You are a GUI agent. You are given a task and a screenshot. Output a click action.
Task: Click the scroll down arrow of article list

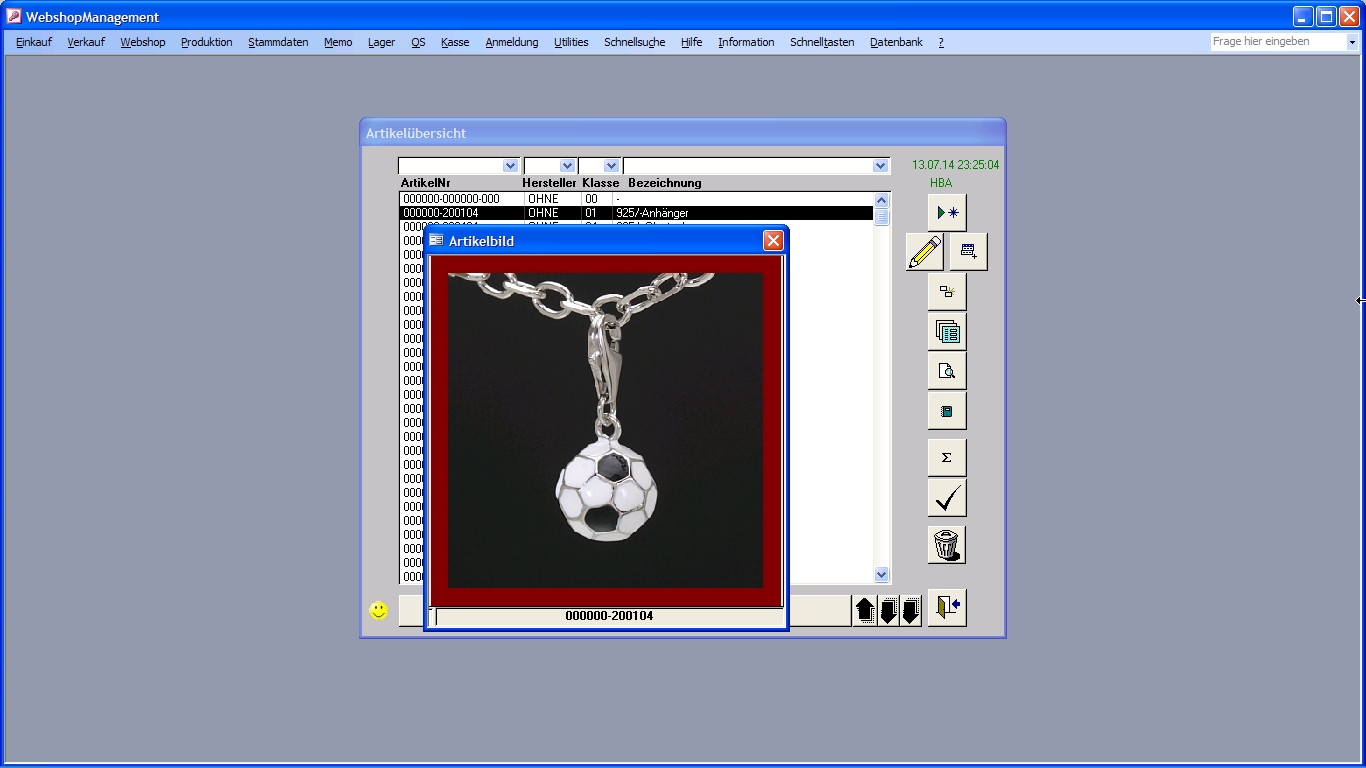pyautogui.click(x=881, y=575)
